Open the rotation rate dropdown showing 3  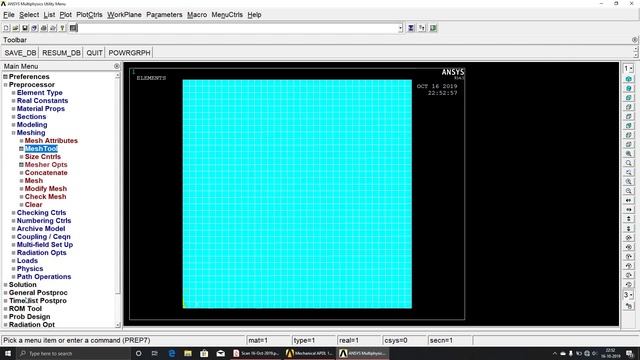click(628, 295)
